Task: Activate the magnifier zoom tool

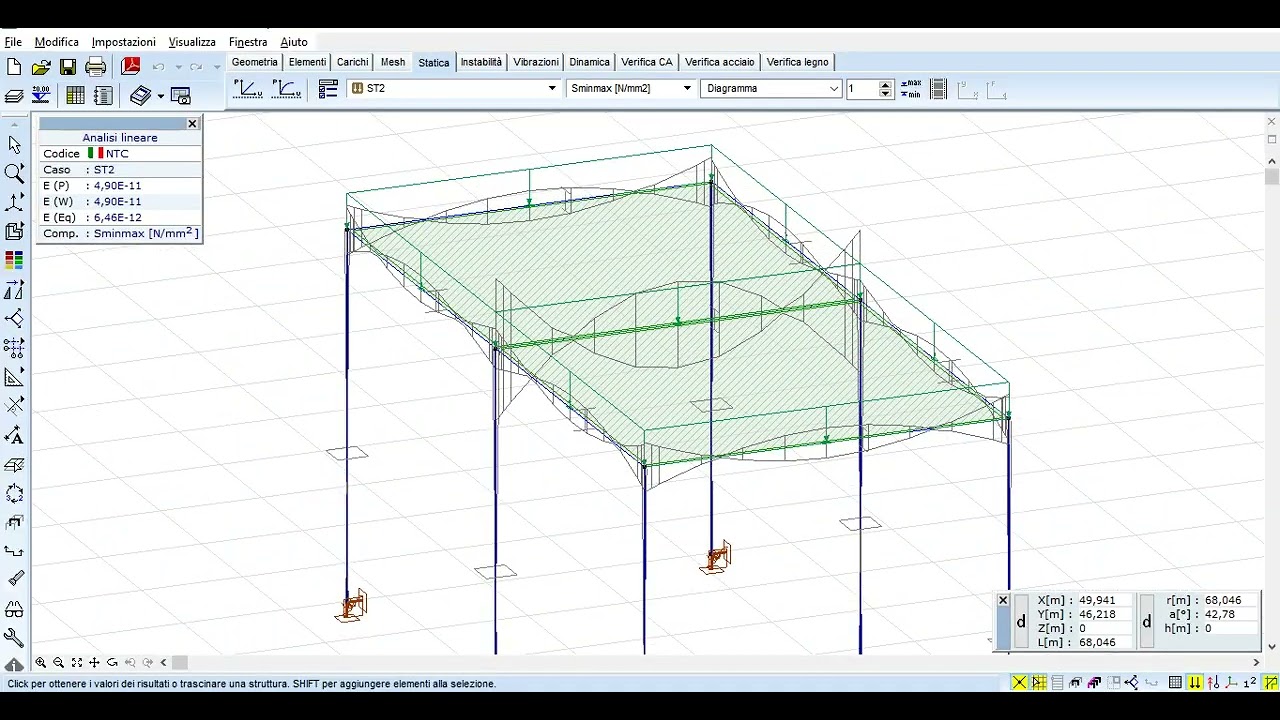Action: click(x=14, y=173)
